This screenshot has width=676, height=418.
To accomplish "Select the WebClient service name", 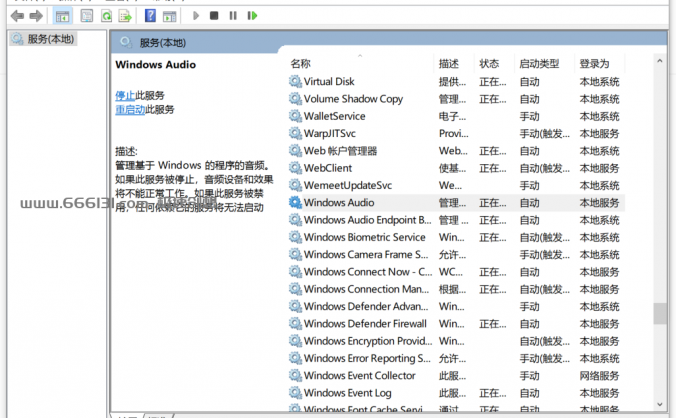I will click(x=328, y=168).
